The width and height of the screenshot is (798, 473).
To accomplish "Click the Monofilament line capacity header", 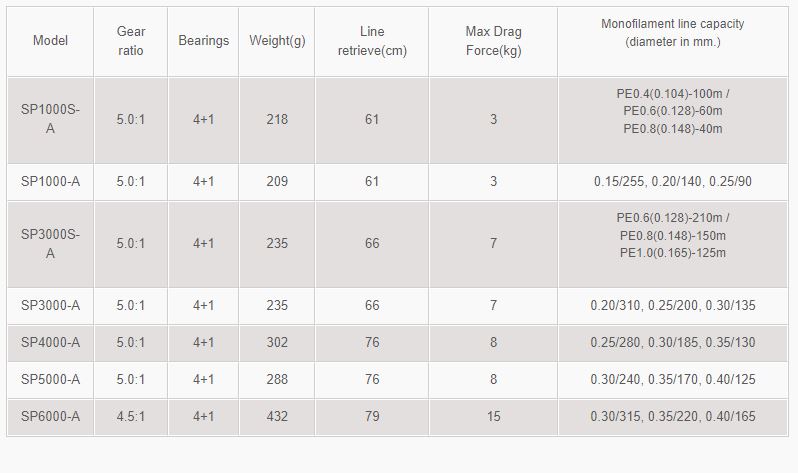I will click(672, 33).
